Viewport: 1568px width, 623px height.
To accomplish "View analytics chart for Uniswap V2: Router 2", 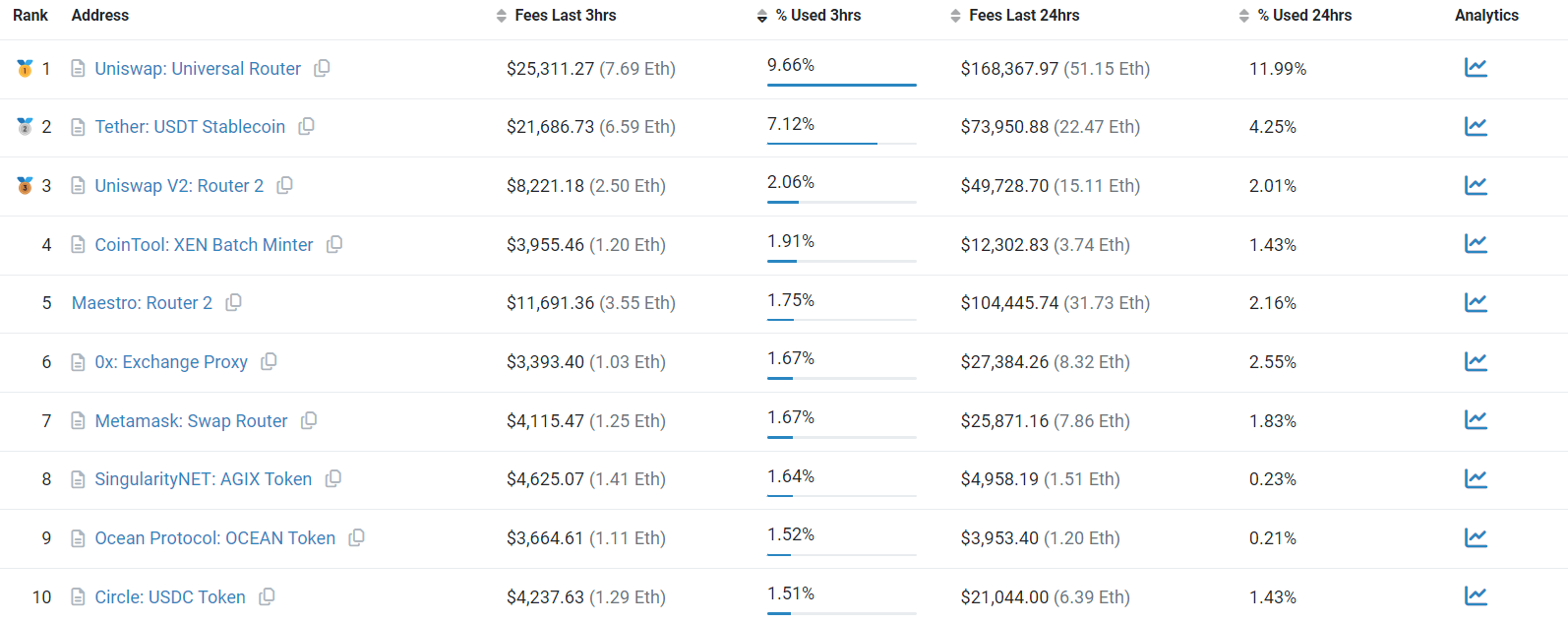I will pos(1475,185).
